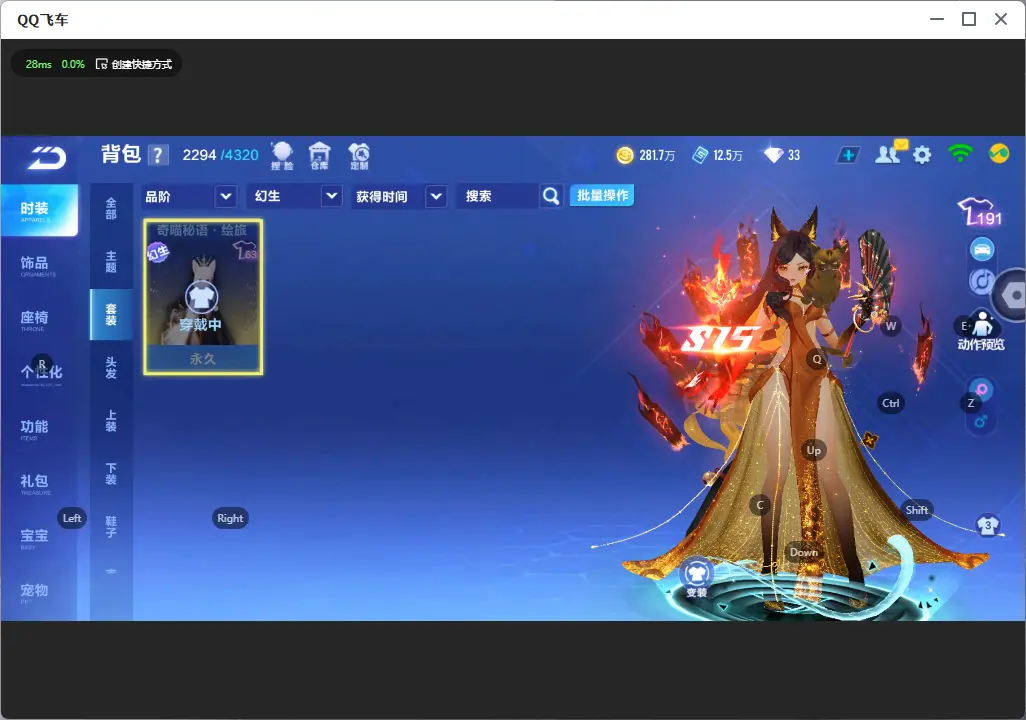Select the 鞋子 shoes subcategory

click(111, 527)
